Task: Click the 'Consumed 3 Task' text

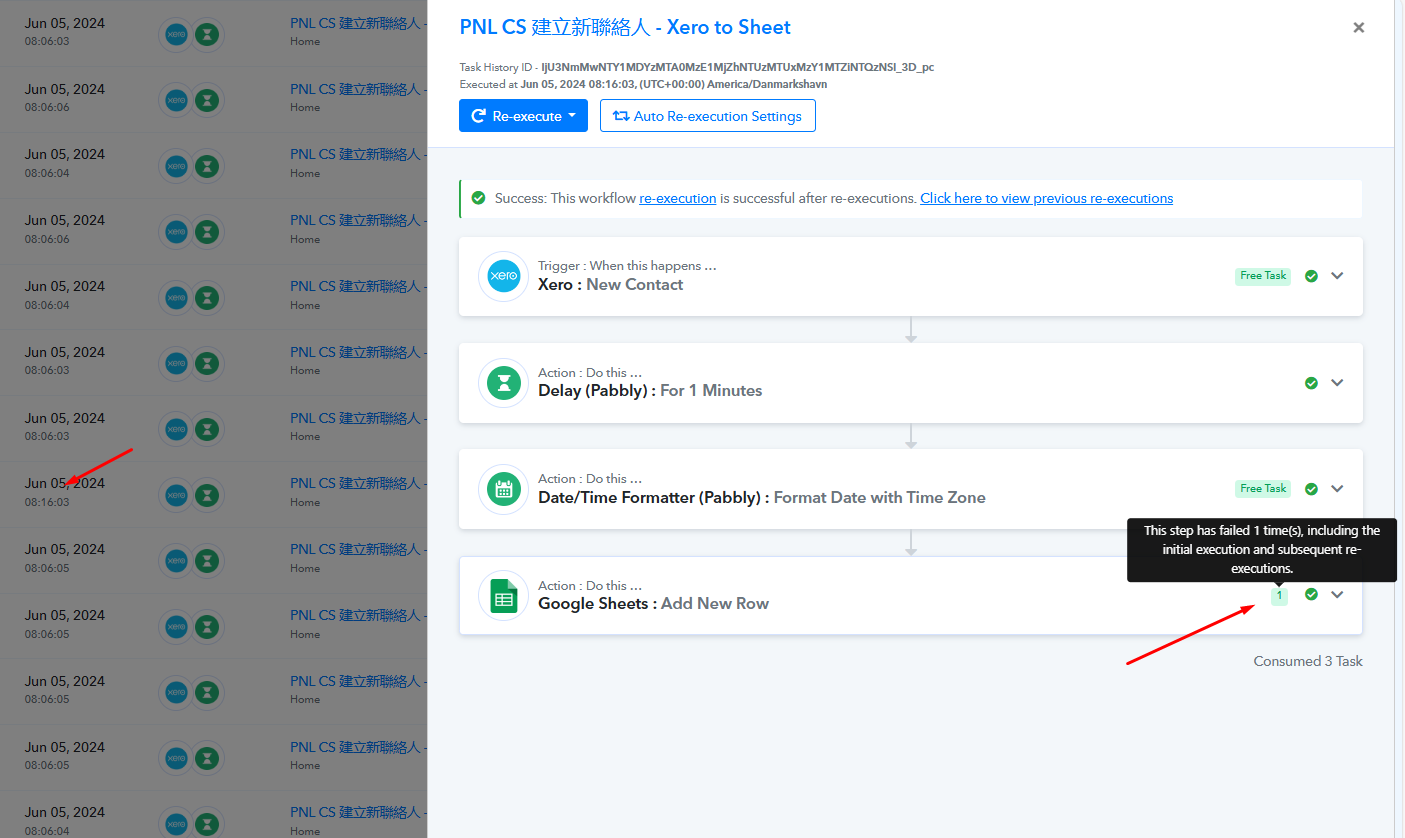Action: coord(1308,661)
